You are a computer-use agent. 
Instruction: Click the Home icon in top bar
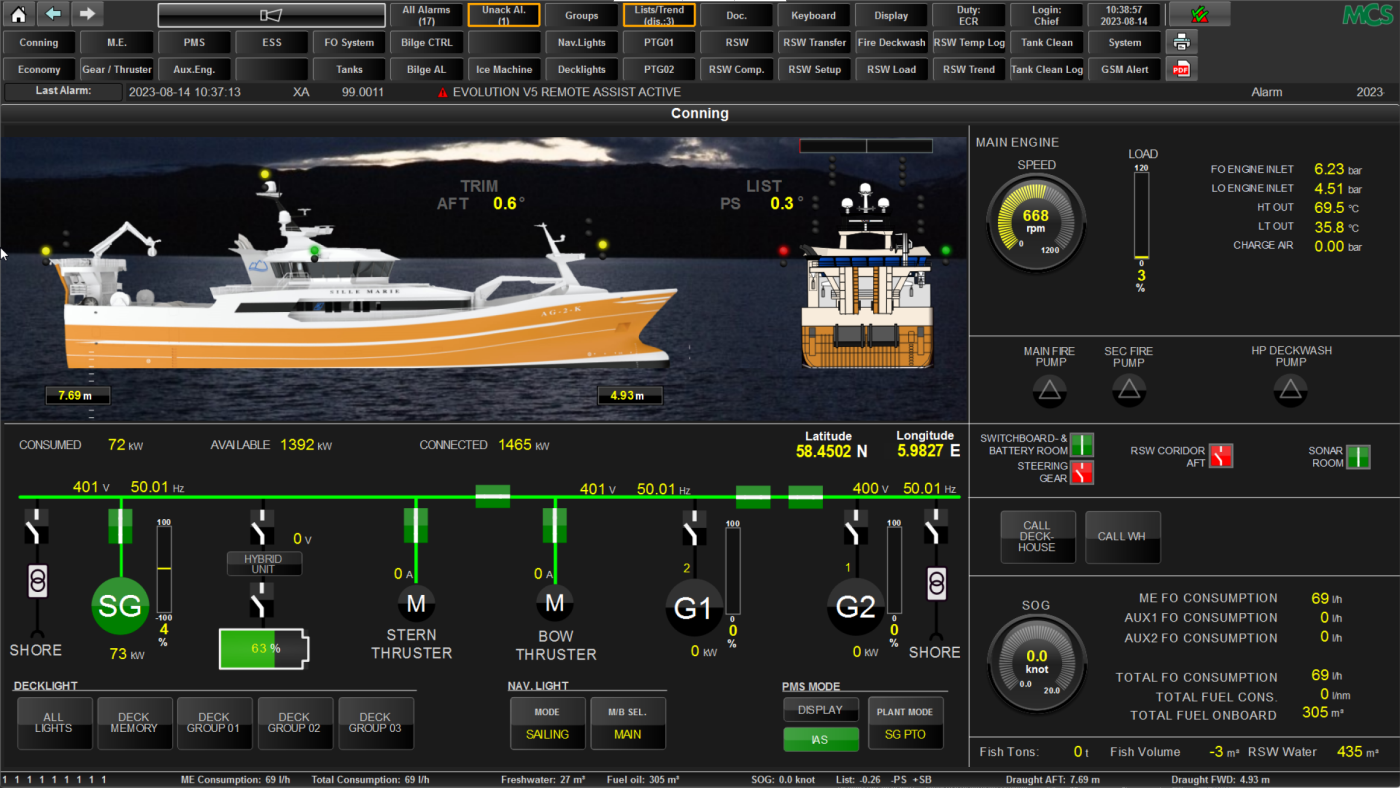click(x=19, y=14)
